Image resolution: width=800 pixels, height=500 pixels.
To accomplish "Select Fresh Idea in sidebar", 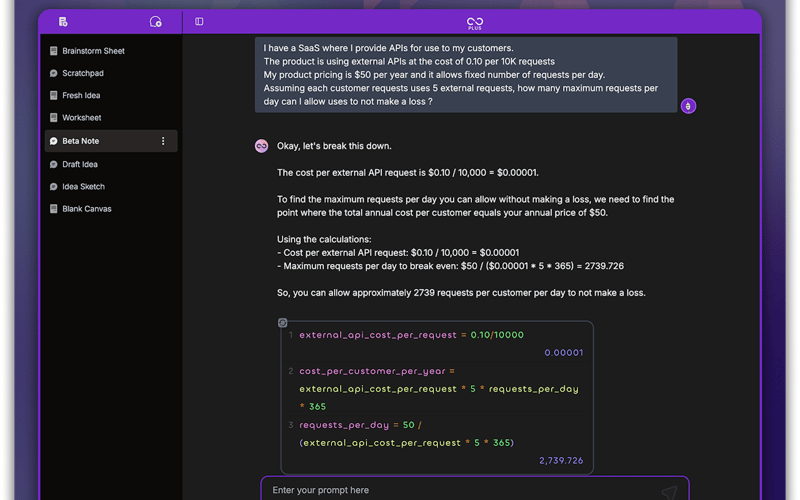I will click(x=111, y=95).
